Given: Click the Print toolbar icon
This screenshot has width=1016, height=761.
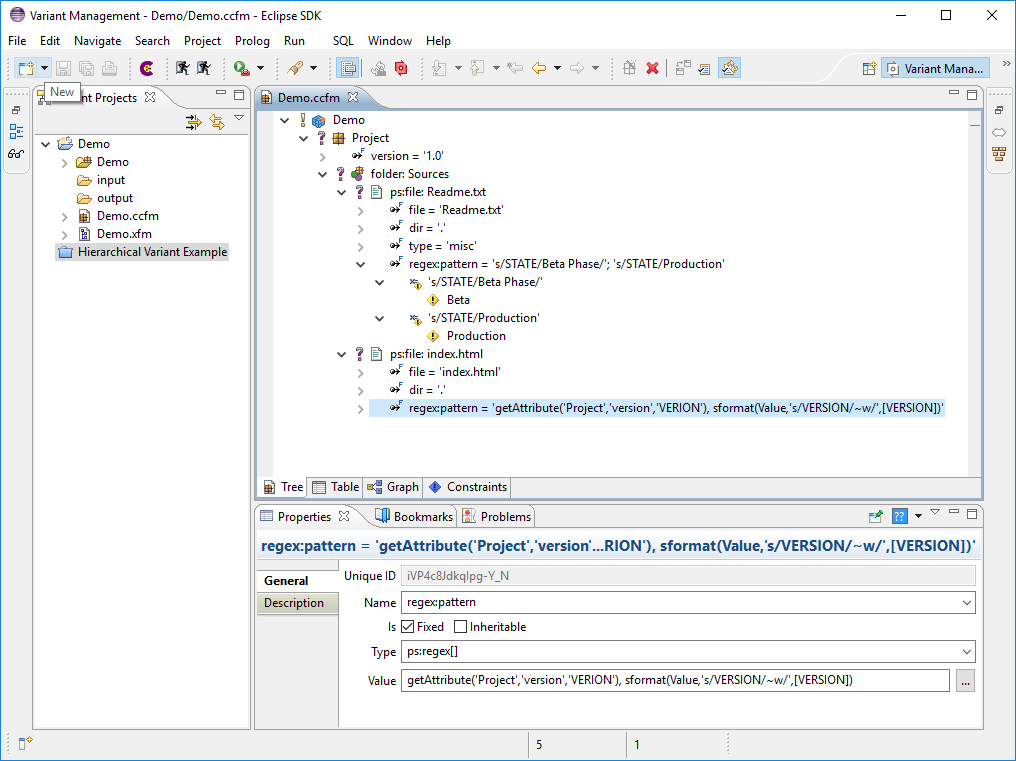Looking at the screenshot, I should click(110, 68).
